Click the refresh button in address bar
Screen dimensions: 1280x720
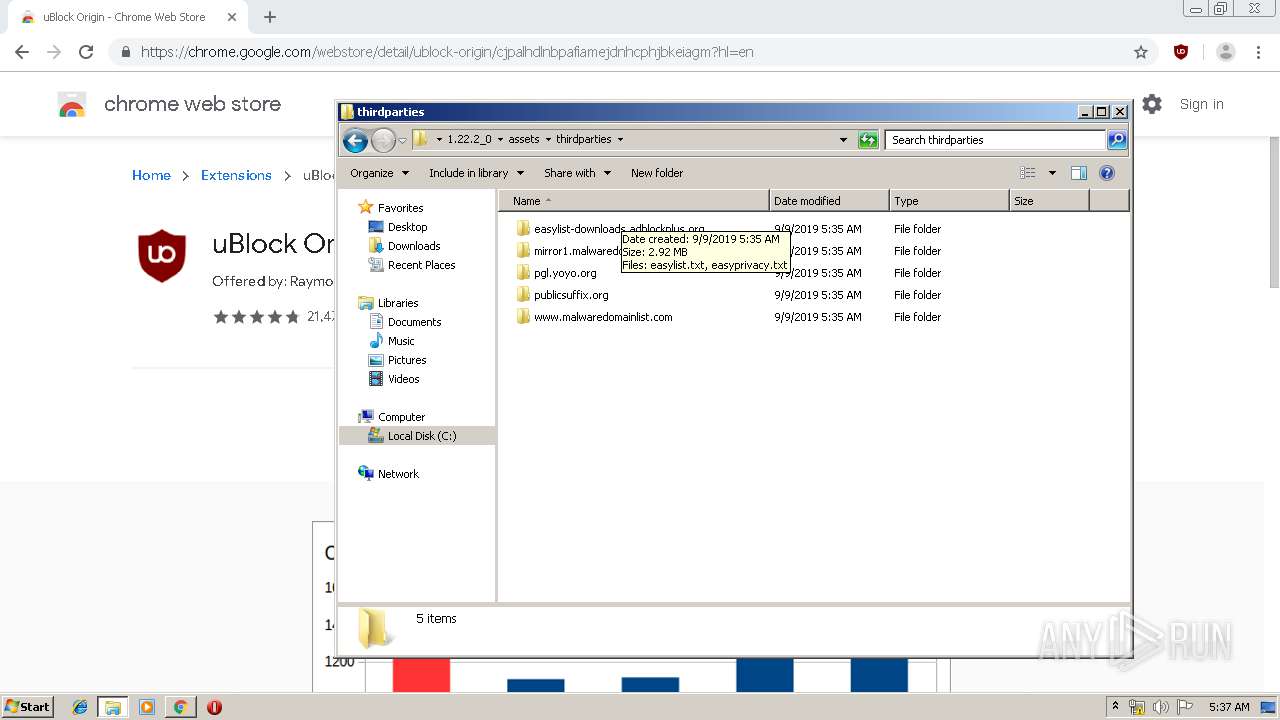[x=868, y=140]
